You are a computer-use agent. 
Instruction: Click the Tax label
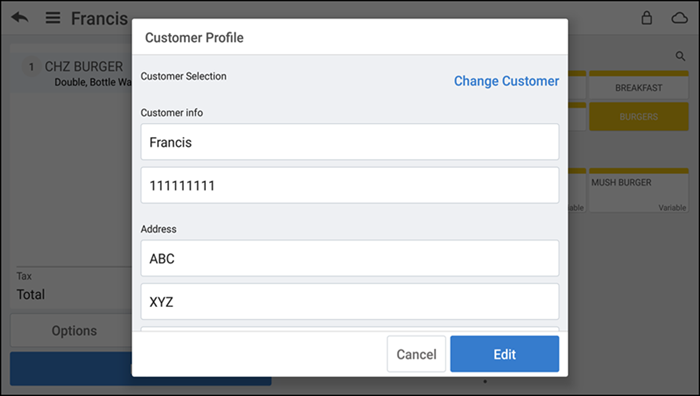[x=24, y=276]
